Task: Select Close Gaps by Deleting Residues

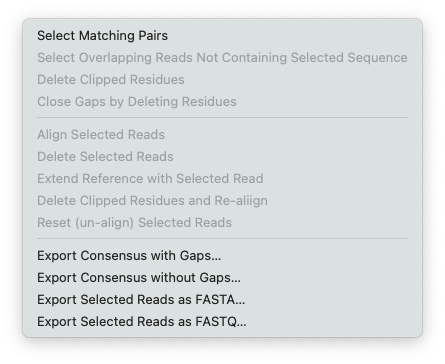Action: (x=222, y=102)
